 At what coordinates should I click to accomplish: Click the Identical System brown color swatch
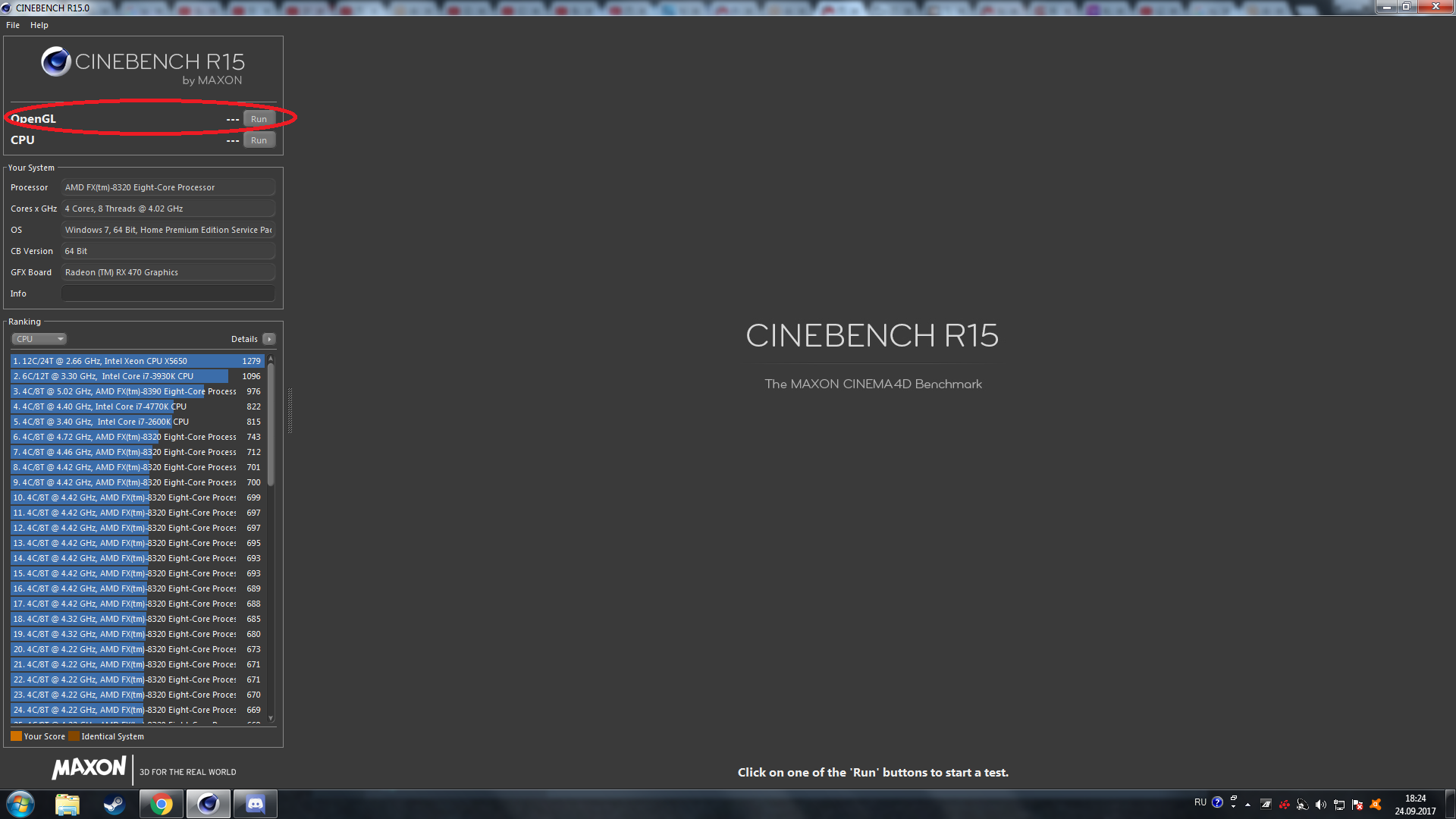click(74, 736)
